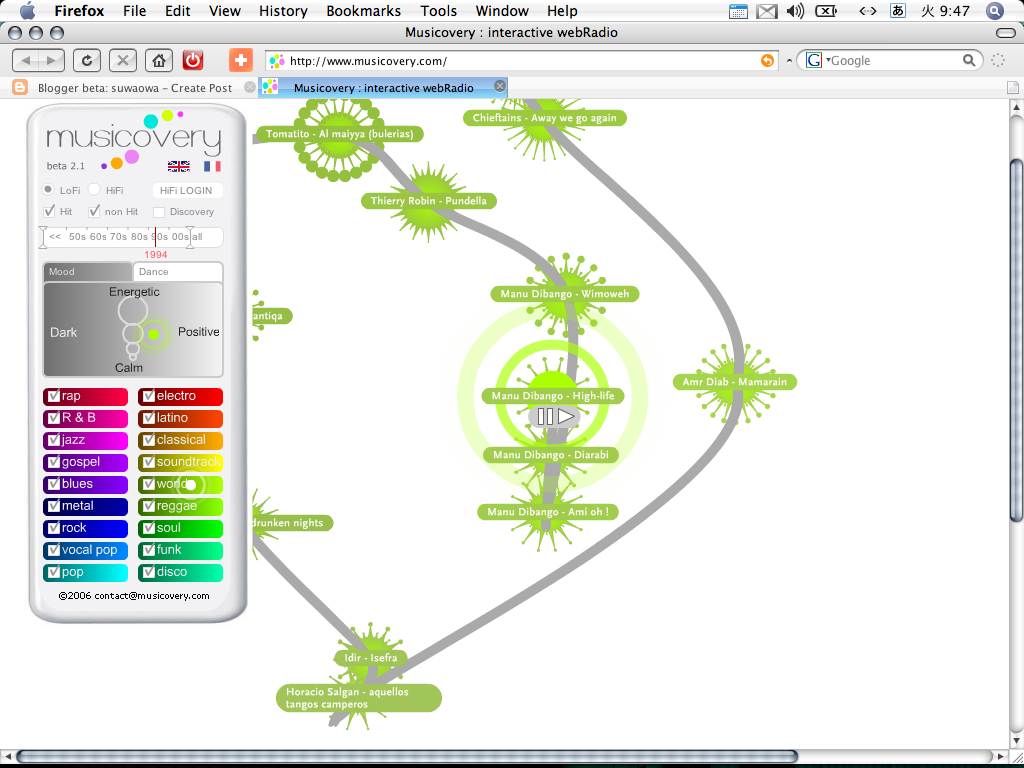Click the Google search input field
1024x768 pixels.
[x=895, y=61]
